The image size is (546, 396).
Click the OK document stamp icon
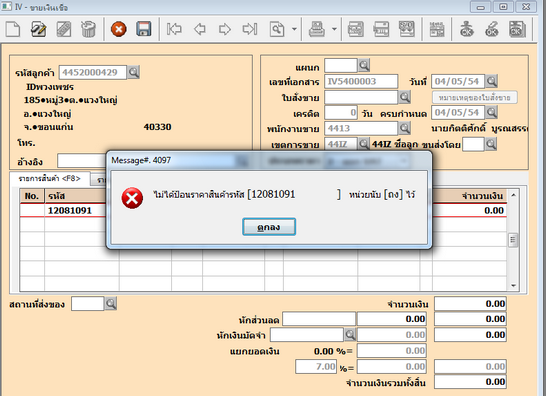click(517, 29)
